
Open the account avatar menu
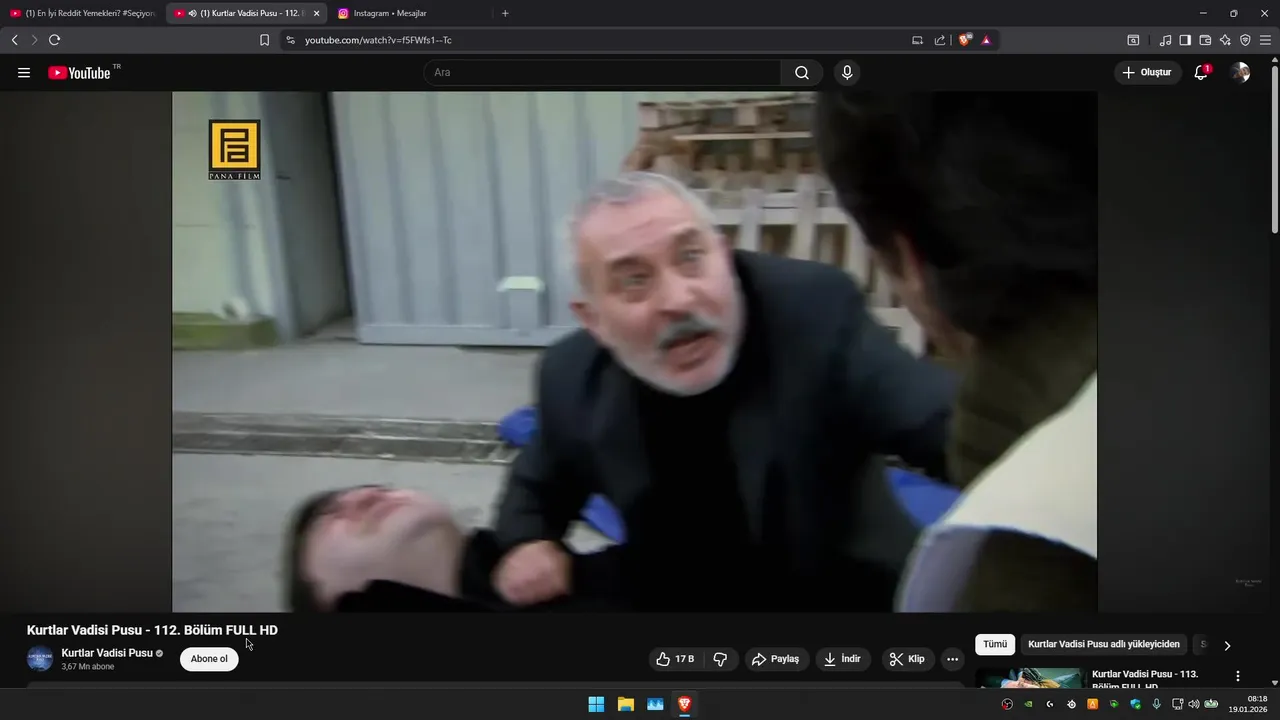(x=1240, y=72)
